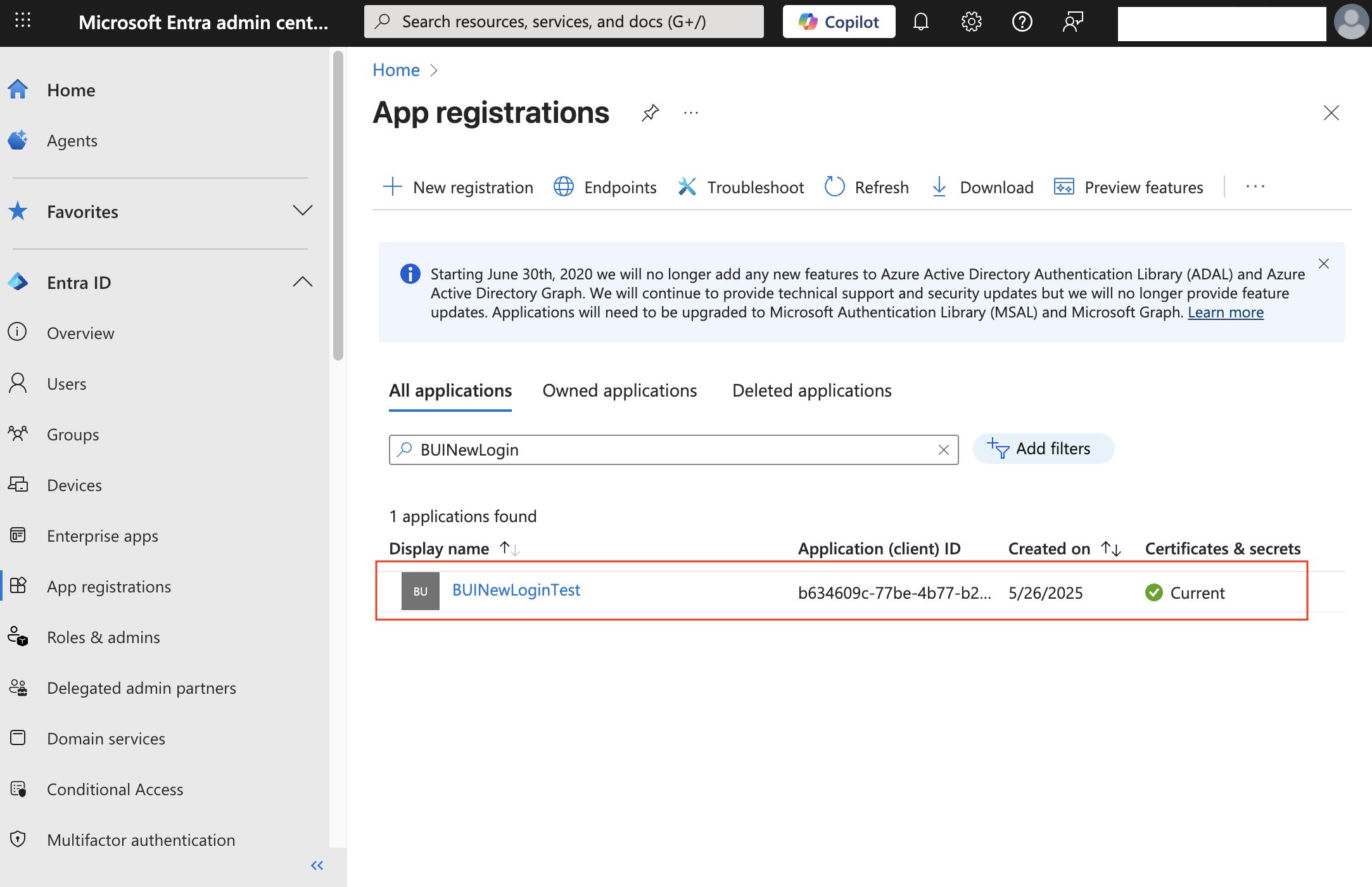Open the settings gear
Screen dimensions: 1372x887
click(x=970, y=21)
